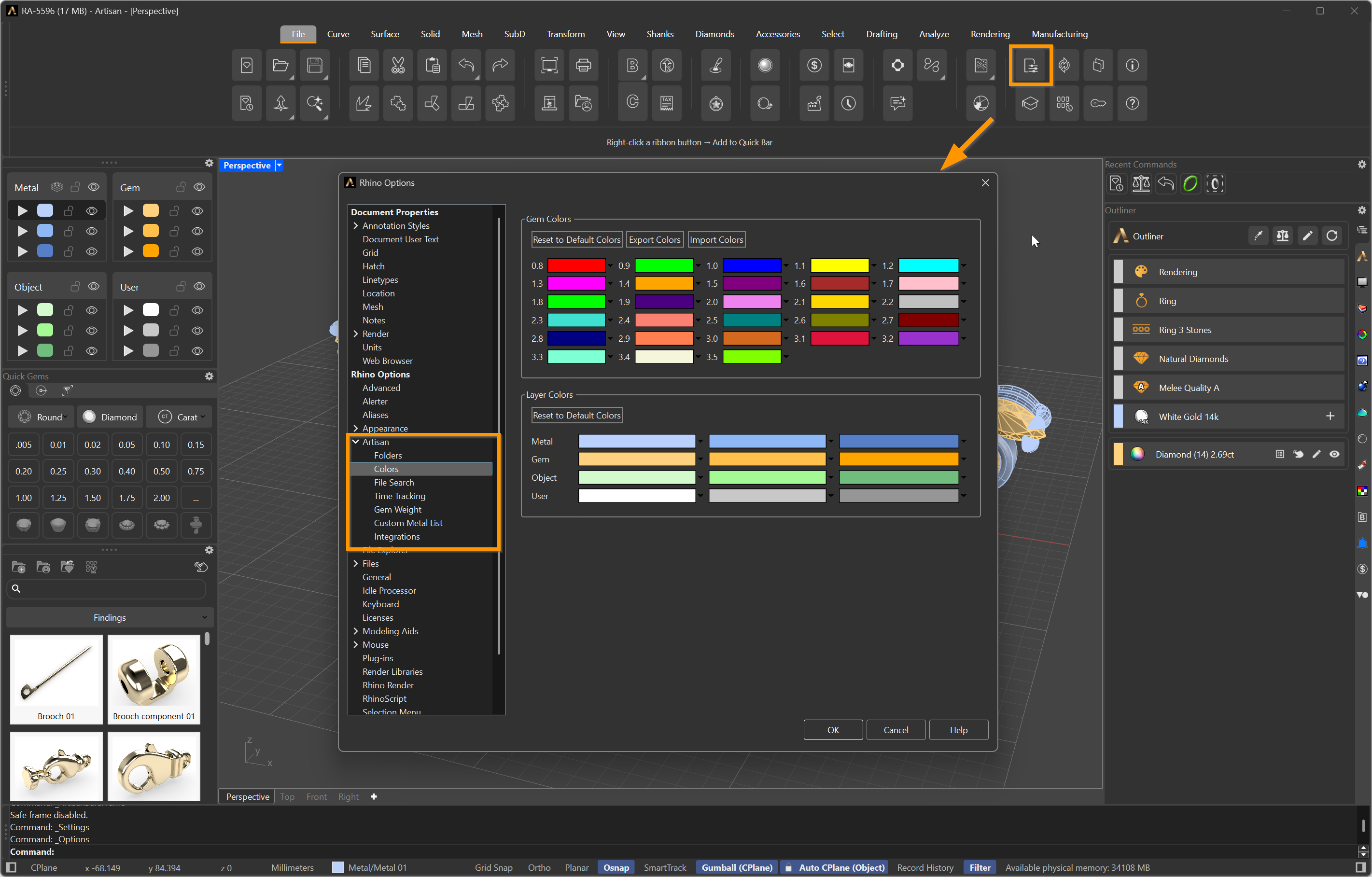This screenshot has height=877, width=1372.
Task: Toggle visibility of Metal layer group
Action: tap(94, 187)
